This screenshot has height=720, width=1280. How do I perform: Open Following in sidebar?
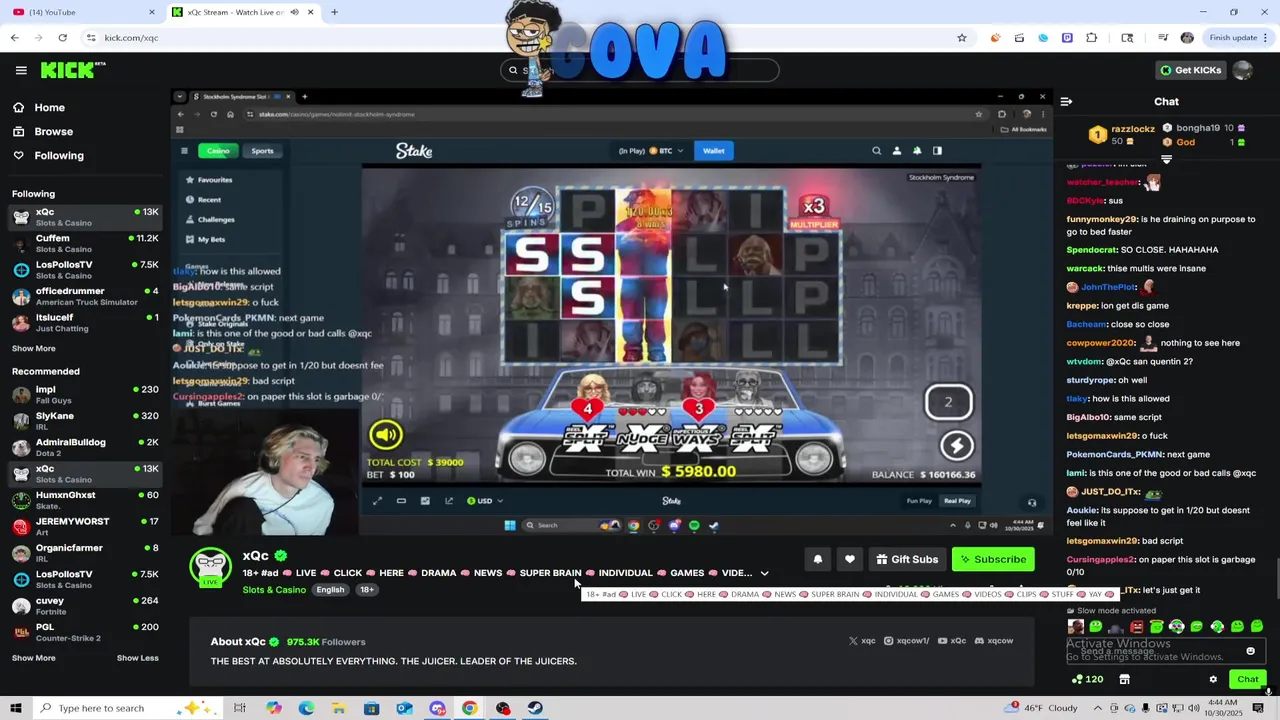[x=48, y=156]
